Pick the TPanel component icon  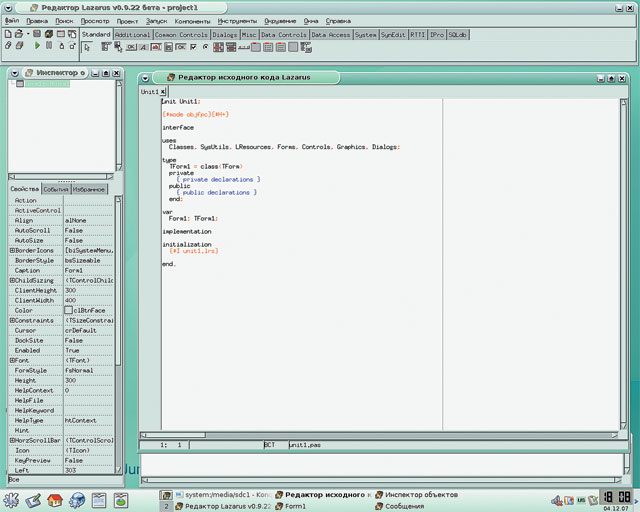(x=293, y=47)
